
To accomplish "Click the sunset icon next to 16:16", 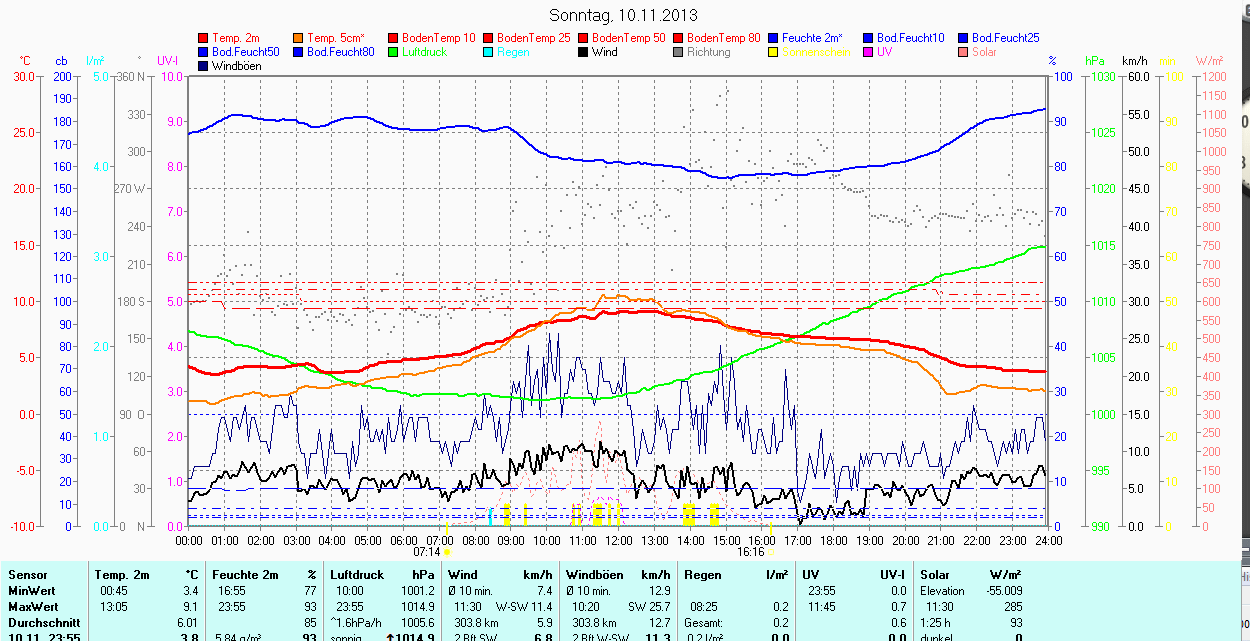I will pos(770,551).
